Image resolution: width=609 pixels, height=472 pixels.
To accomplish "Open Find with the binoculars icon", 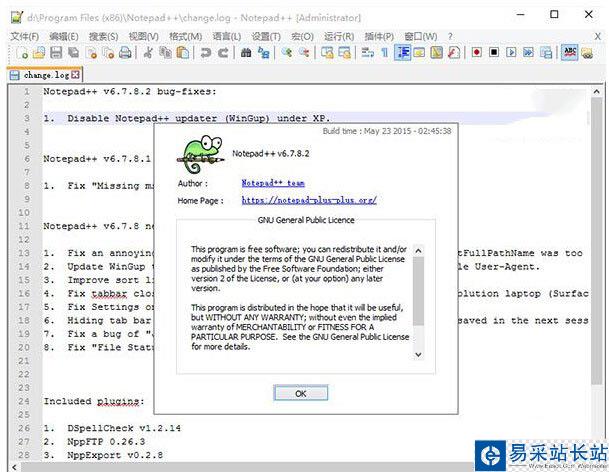I will pyautogui.click(x=246, y=52).
